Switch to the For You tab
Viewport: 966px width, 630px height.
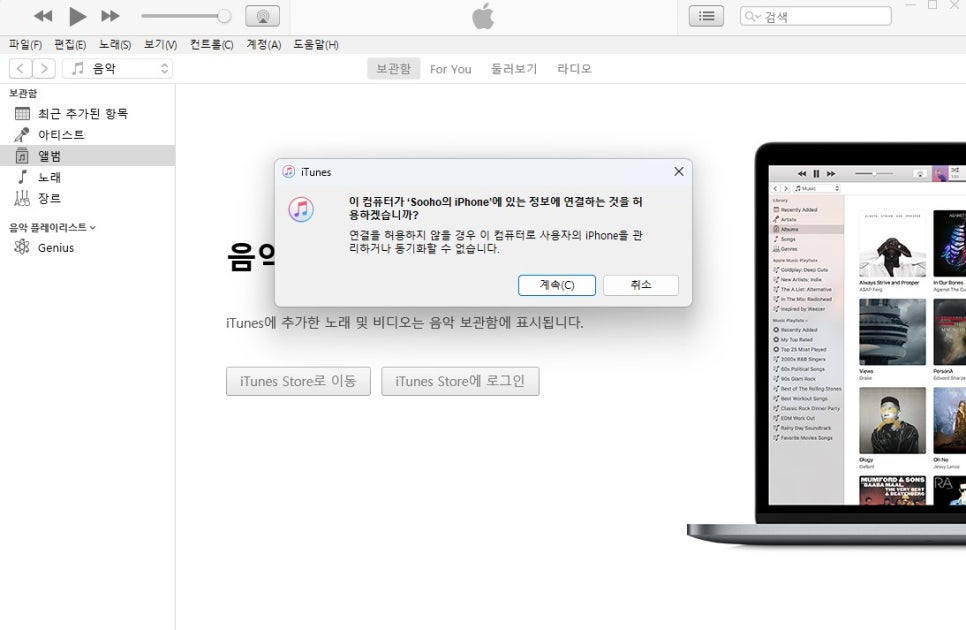click(450, 69)
